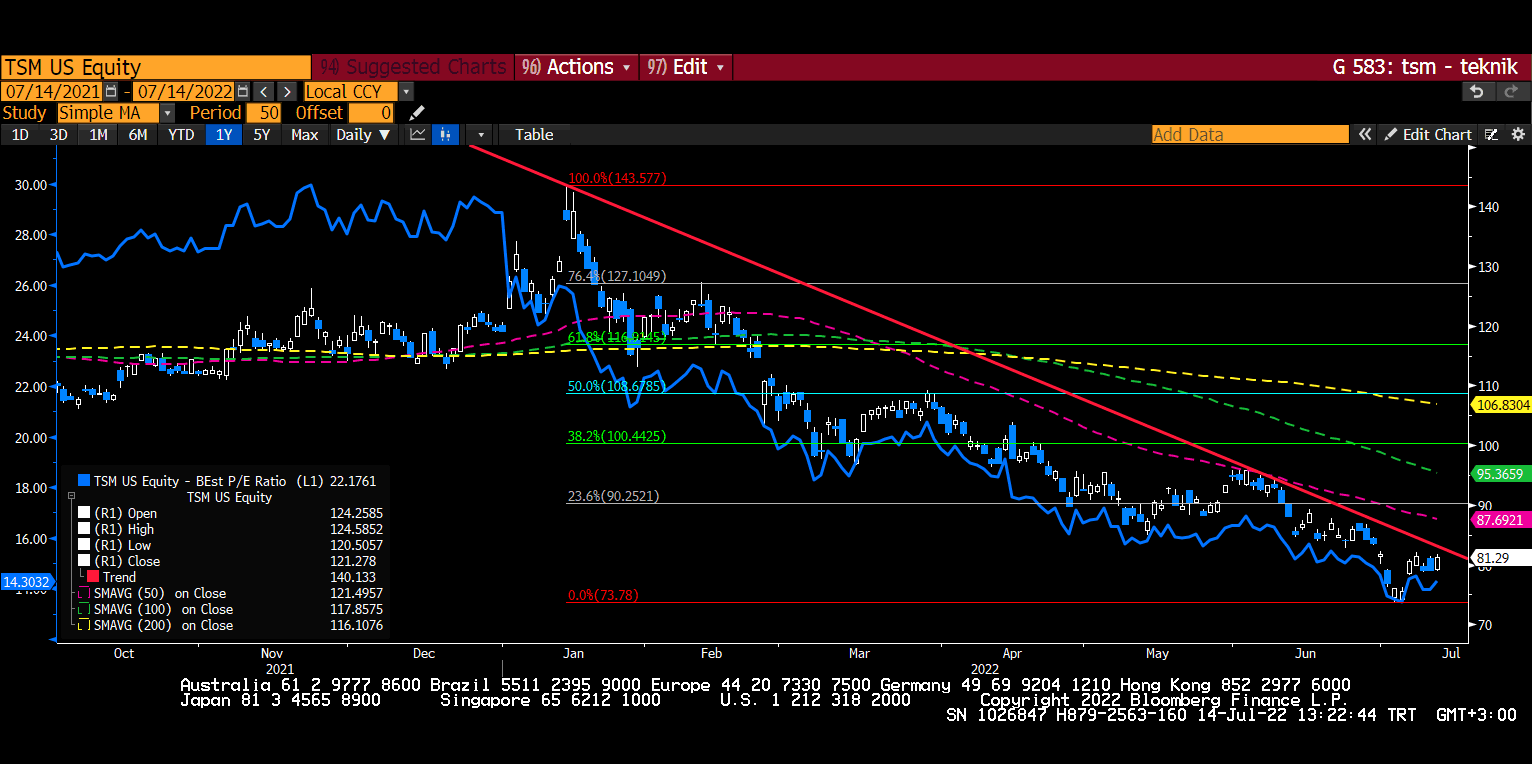Image resolution: width=1532 pixels, height=764 pixels.
Task: Open the end date calendar picker
Action: (241, 91)
